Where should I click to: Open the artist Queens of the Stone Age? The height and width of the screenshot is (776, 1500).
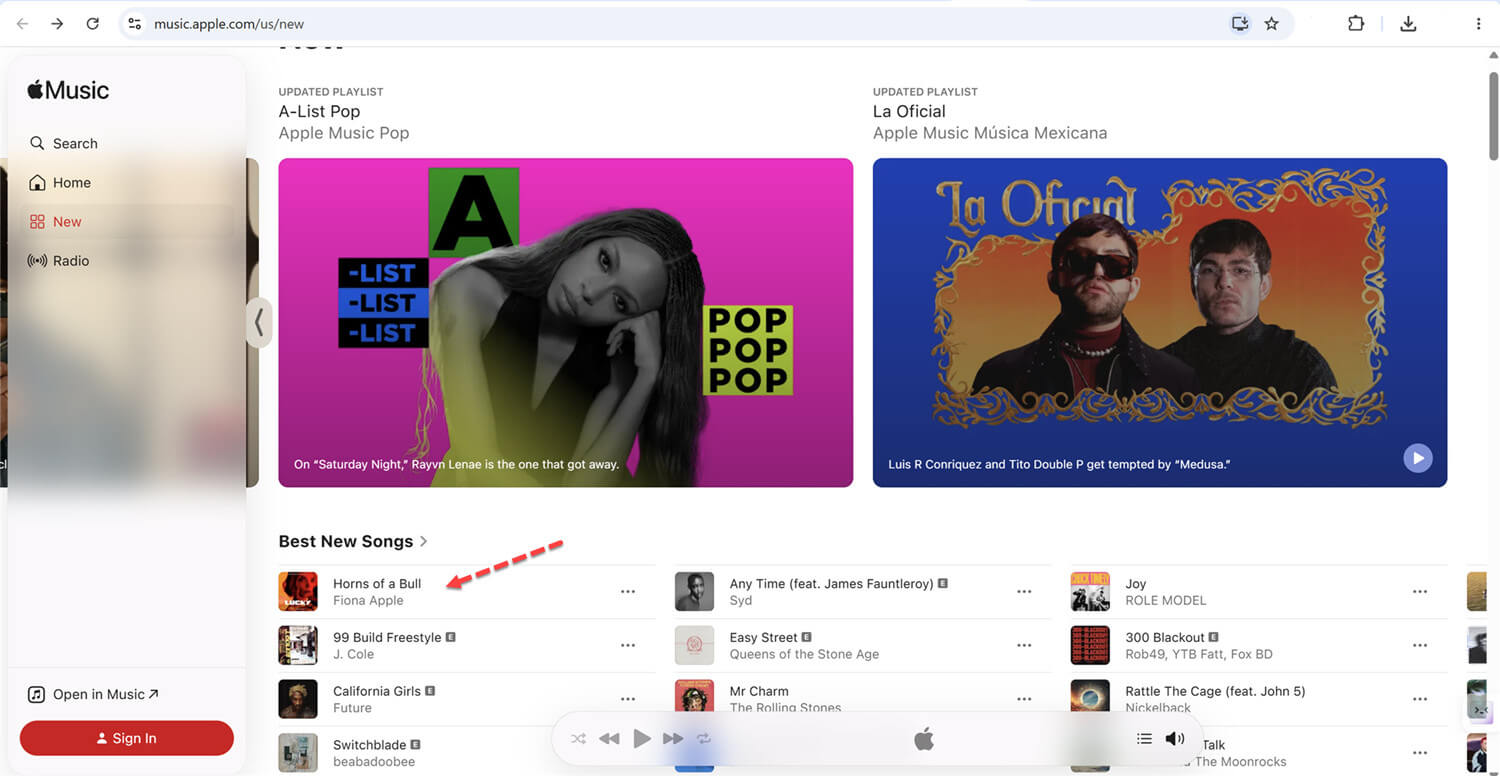[804, 655]
